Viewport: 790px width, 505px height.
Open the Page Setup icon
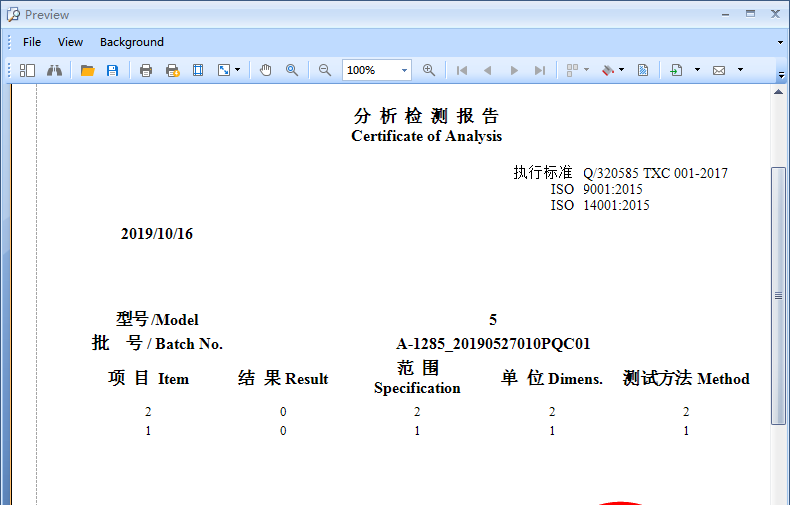coord(198,70)
